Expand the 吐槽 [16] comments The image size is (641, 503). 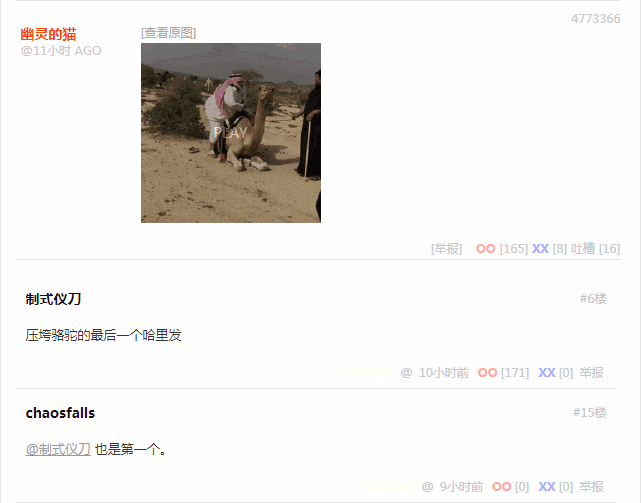coord(596,249)
